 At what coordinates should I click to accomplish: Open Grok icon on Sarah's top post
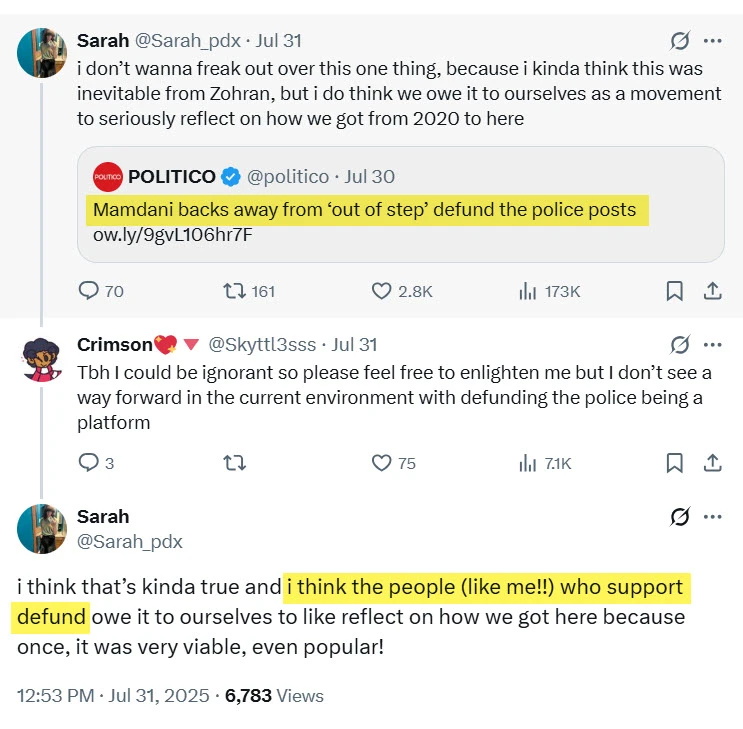click(x=679, y=41)
